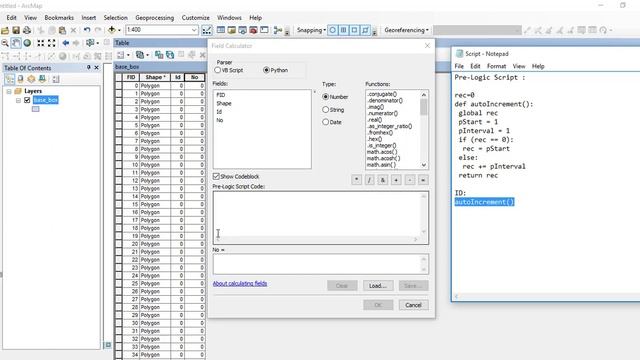
Task: Toggle Vertex Snapping square icon
Action: click(x=354, y=30)
